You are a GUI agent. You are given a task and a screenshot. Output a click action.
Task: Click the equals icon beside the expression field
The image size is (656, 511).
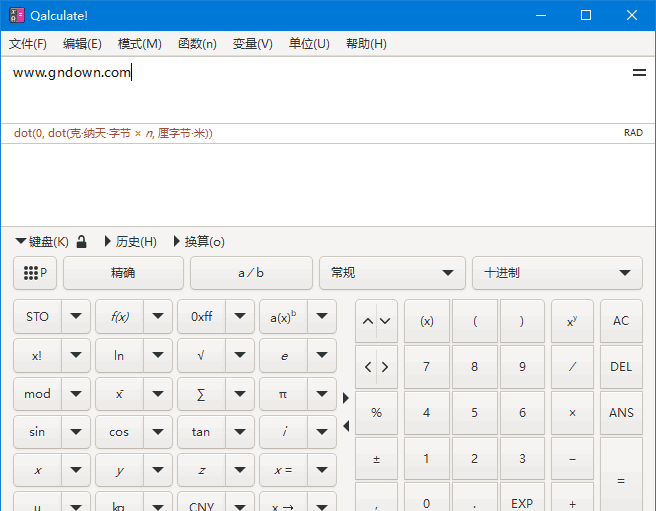click(x=639, y=72)
